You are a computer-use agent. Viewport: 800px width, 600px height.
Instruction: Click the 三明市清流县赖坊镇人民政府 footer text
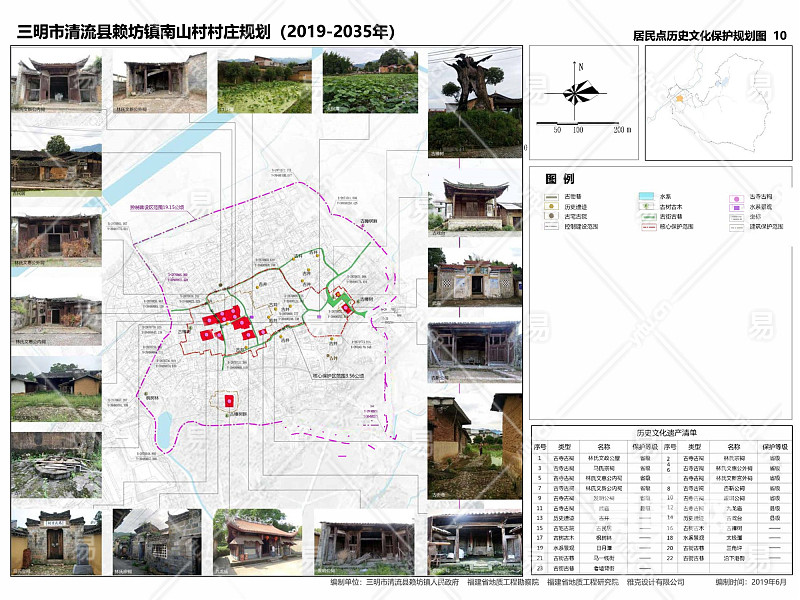tap(412, 582)
